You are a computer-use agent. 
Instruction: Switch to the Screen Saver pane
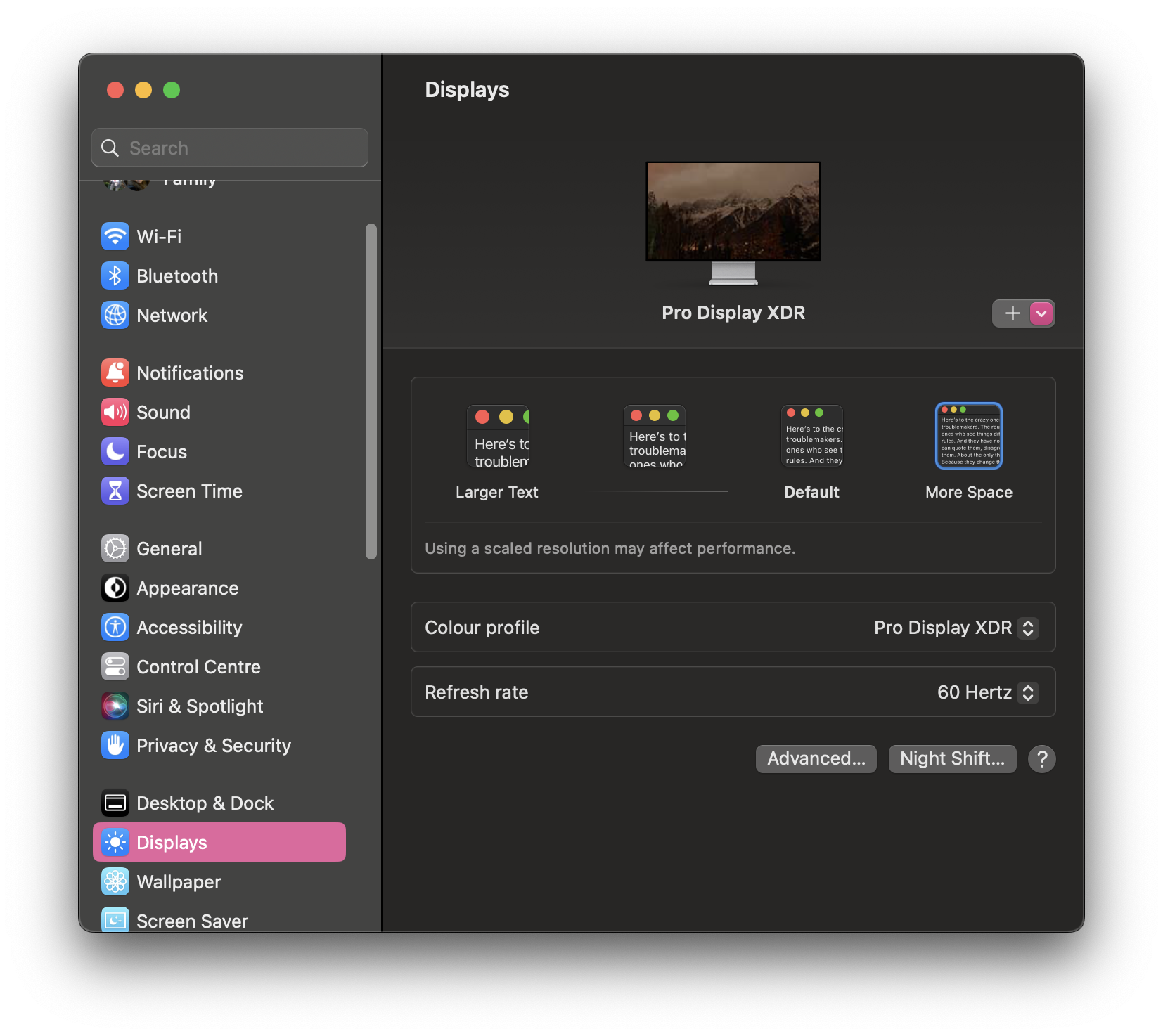coord(219,919)
